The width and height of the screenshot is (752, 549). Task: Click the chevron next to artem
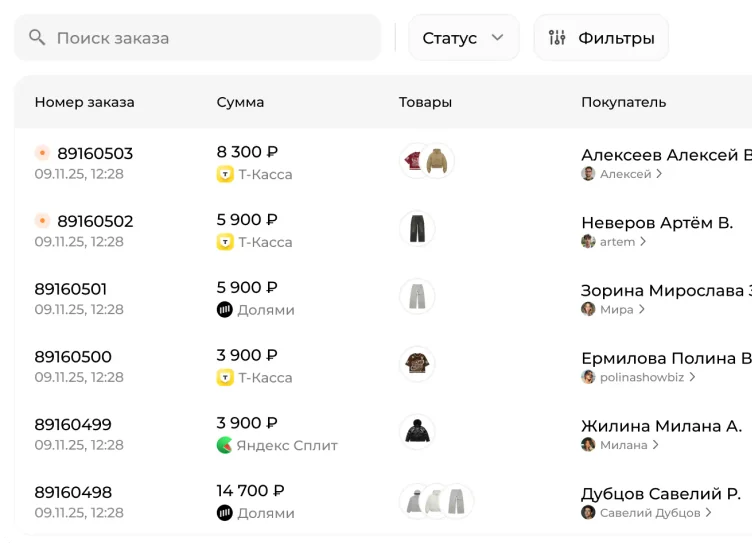coord(643,242)
